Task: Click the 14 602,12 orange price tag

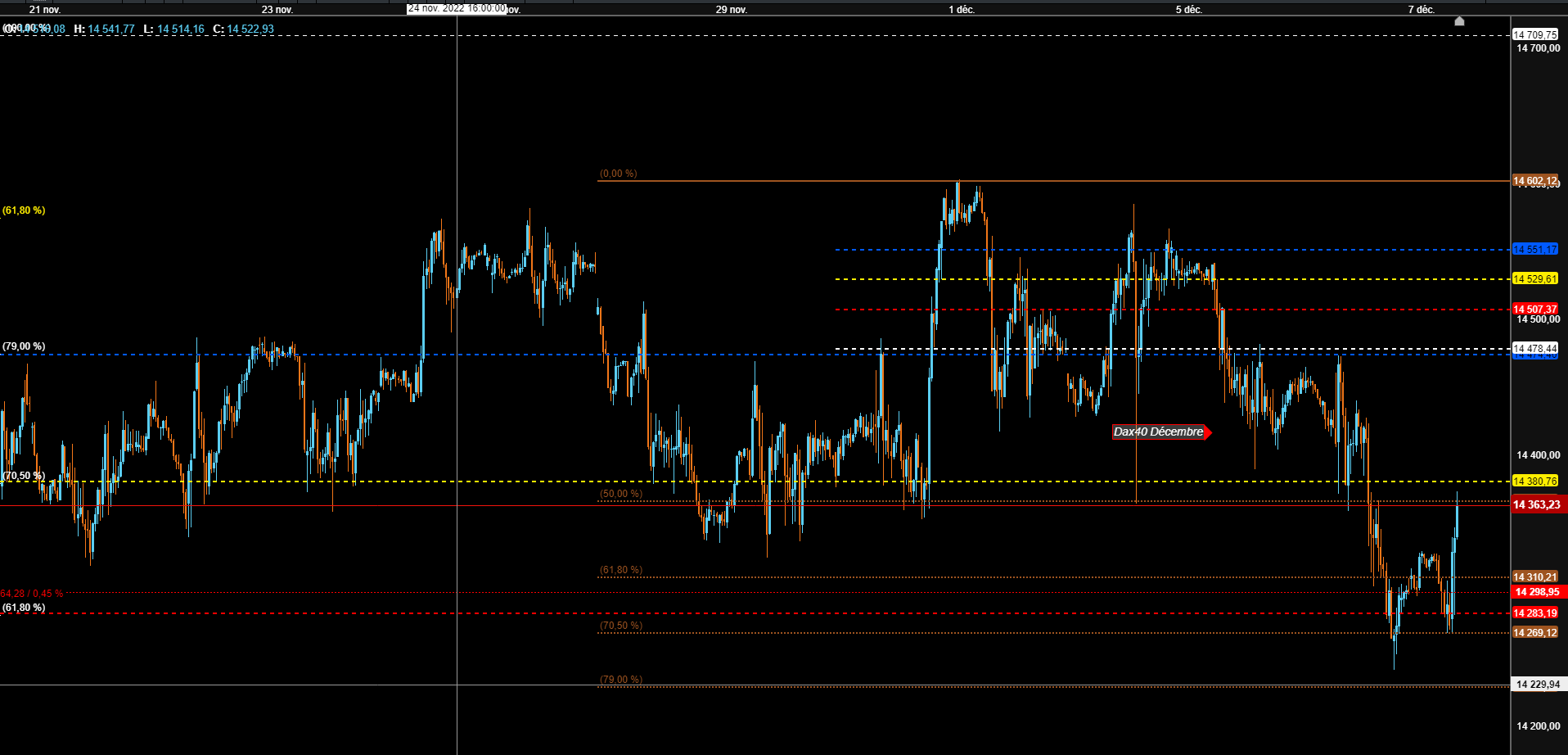Action: 1535,181
